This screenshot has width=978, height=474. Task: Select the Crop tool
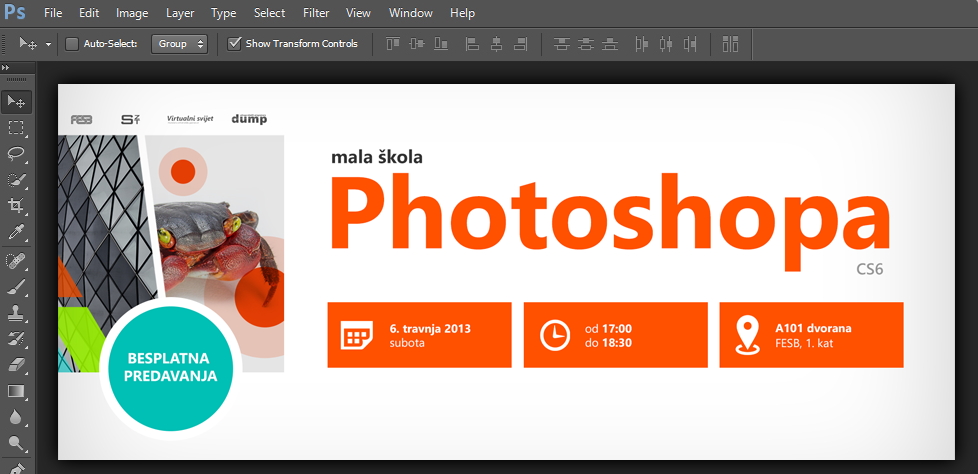point(16,206)
